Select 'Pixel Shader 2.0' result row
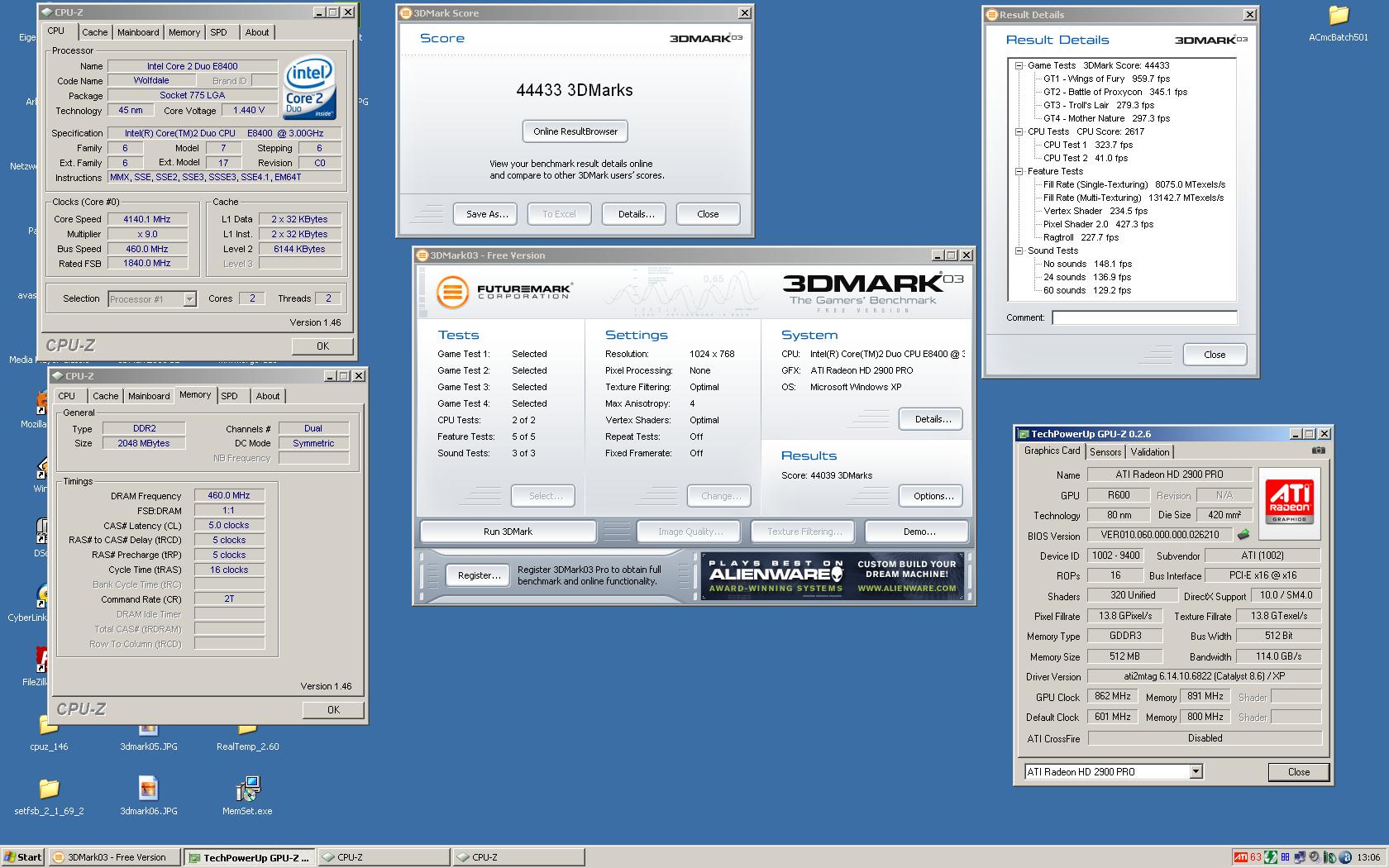 click(1098, 224)
